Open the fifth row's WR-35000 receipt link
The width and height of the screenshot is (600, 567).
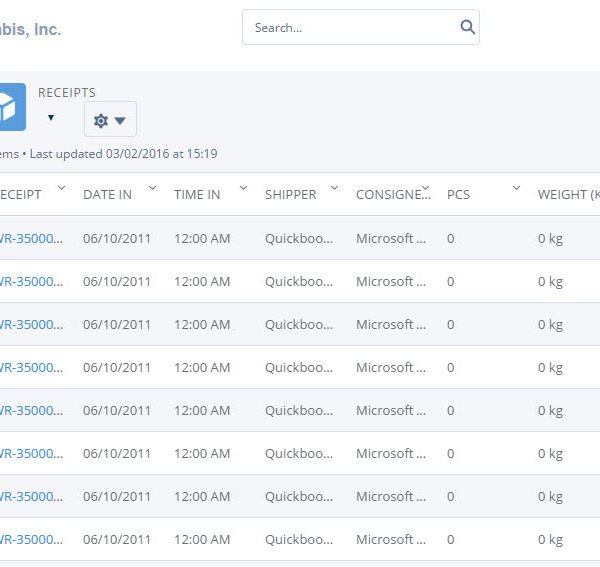pyautogui.click(x=31, y=411)
